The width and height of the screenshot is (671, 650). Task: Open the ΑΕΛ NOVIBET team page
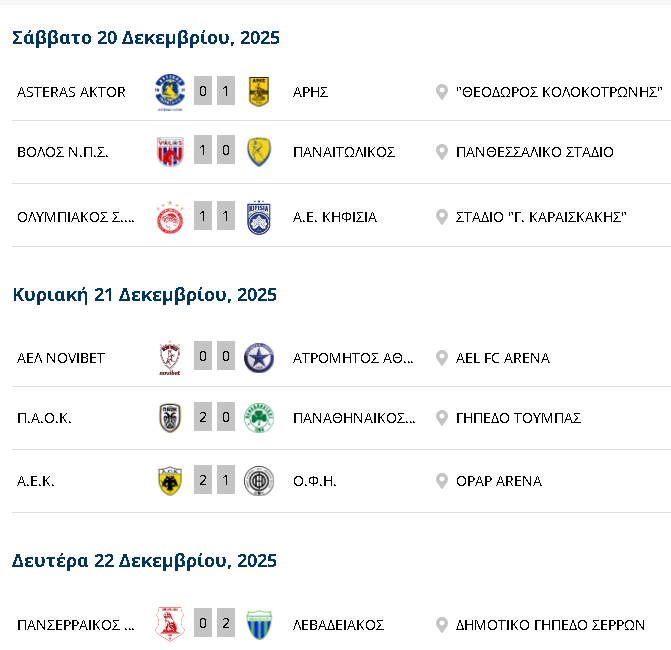point(61,358)
